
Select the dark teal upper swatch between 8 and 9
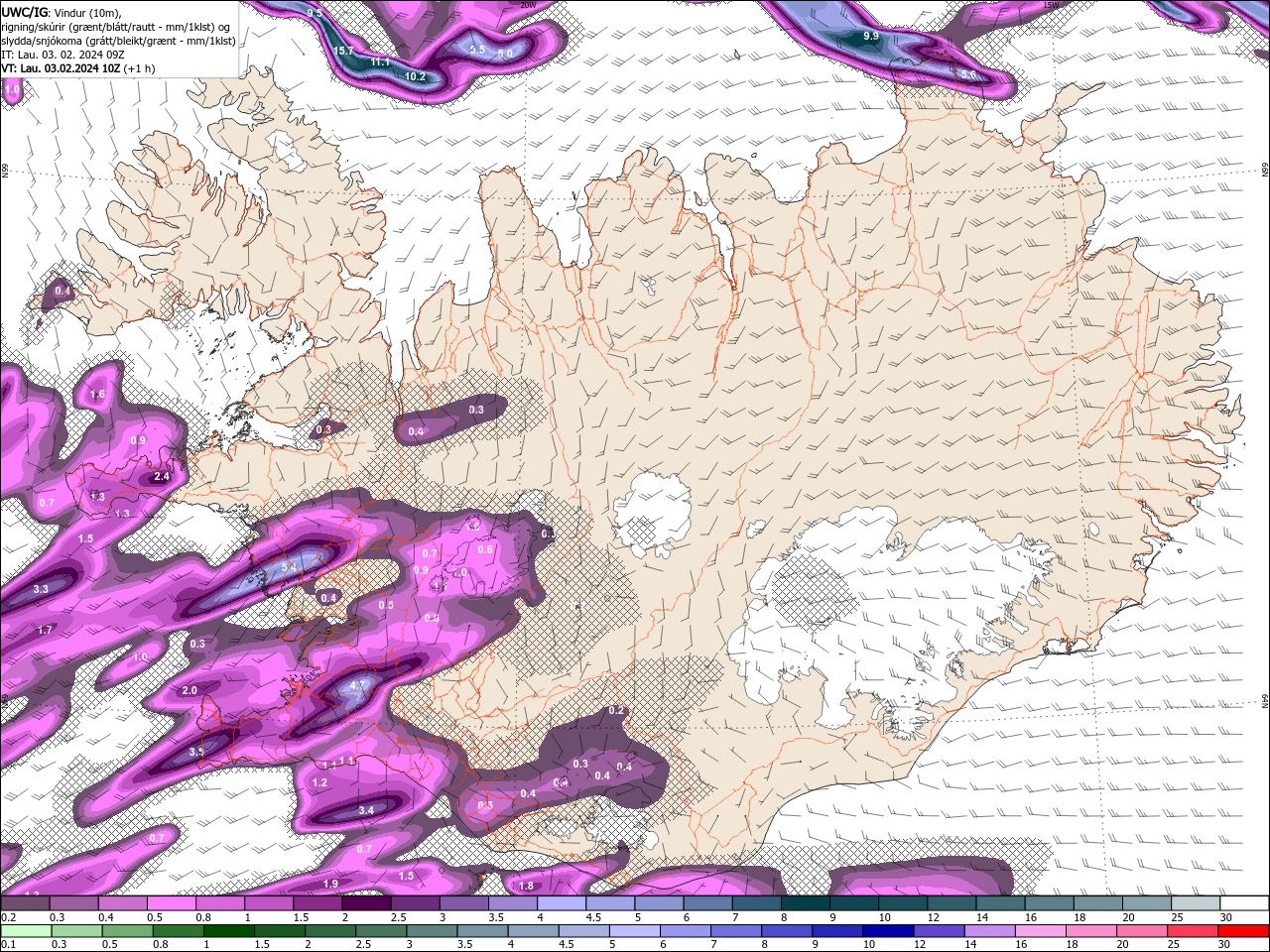point(806,903)
